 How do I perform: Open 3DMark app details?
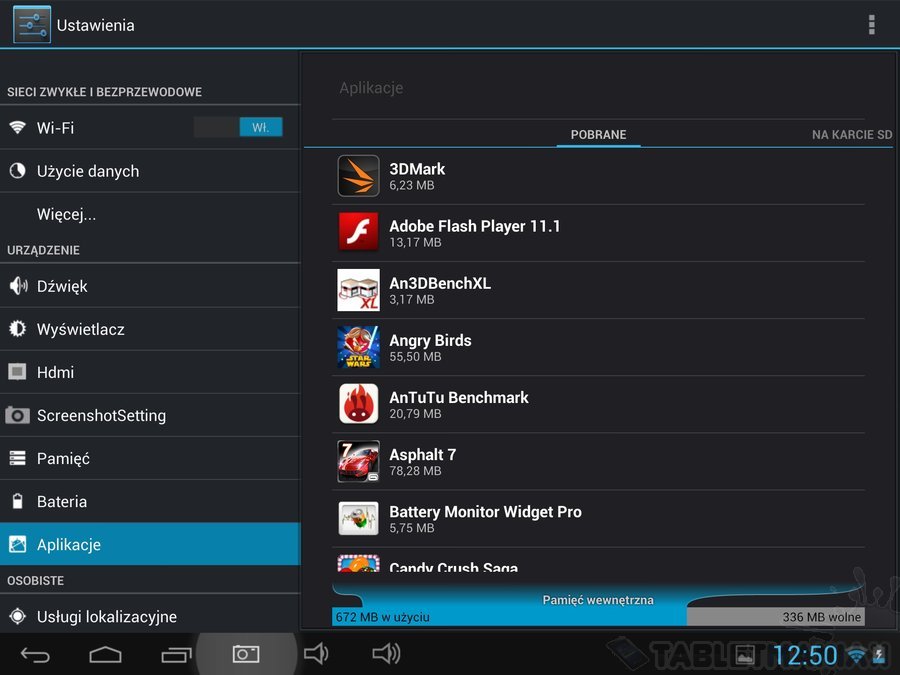click(598, 176)
